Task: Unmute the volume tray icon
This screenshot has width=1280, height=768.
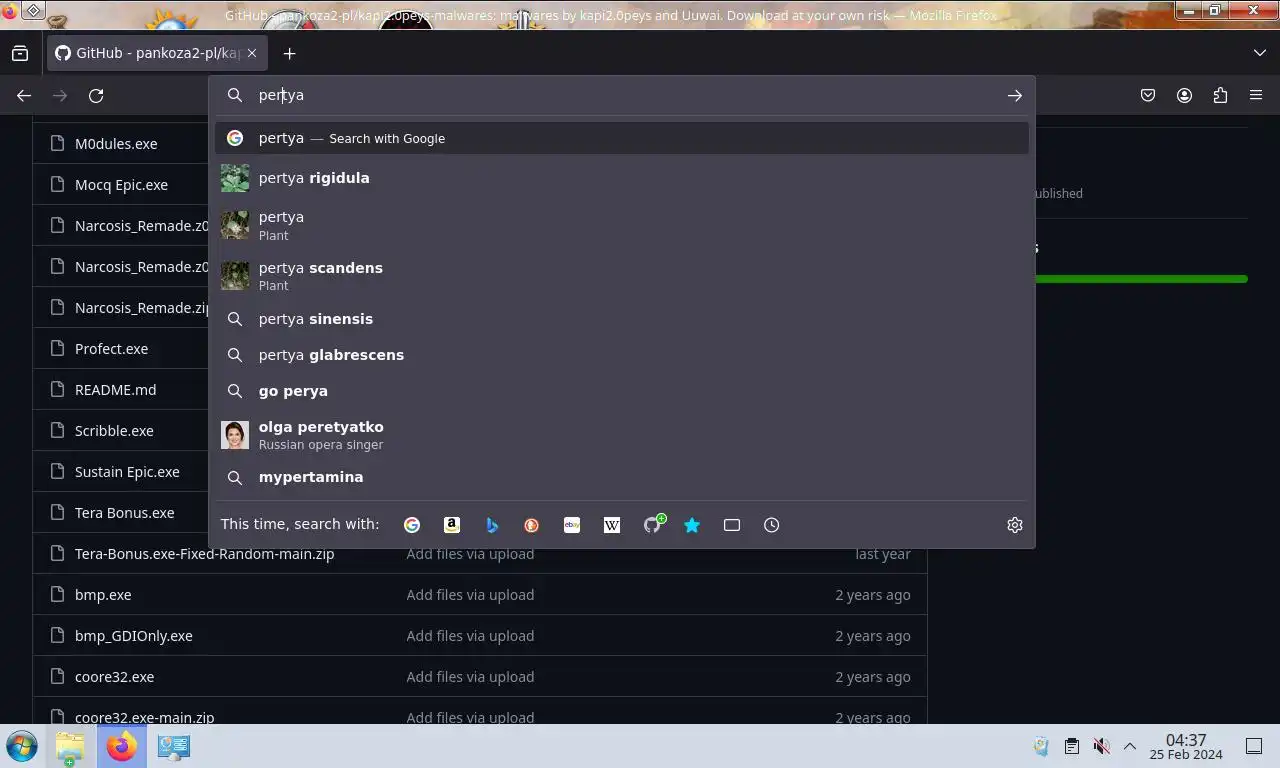Action: pyautogui.click(x=1101, y=746)
